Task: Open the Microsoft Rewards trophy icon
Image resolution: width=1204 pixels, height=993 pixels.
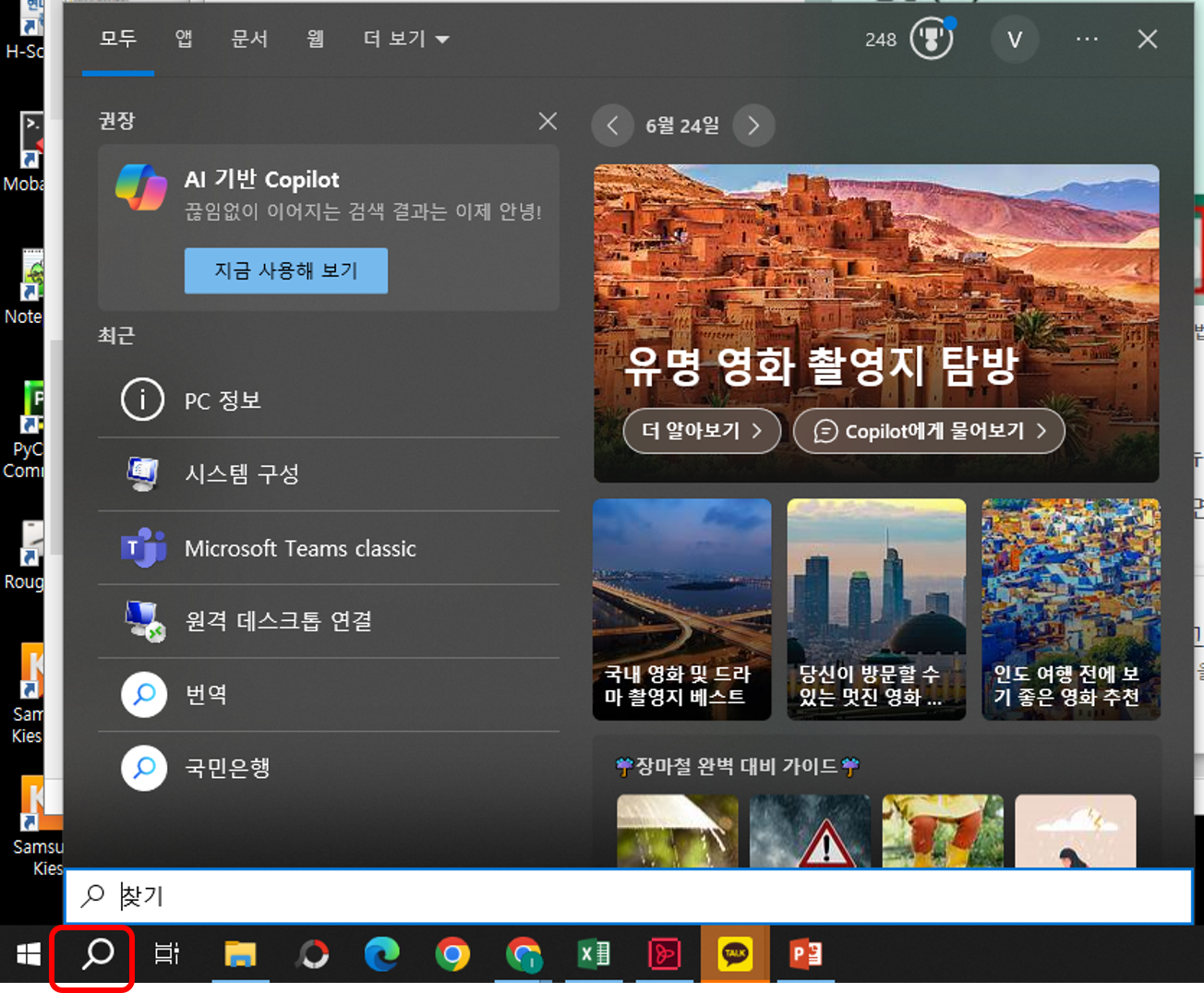Action: pos(931,39)
